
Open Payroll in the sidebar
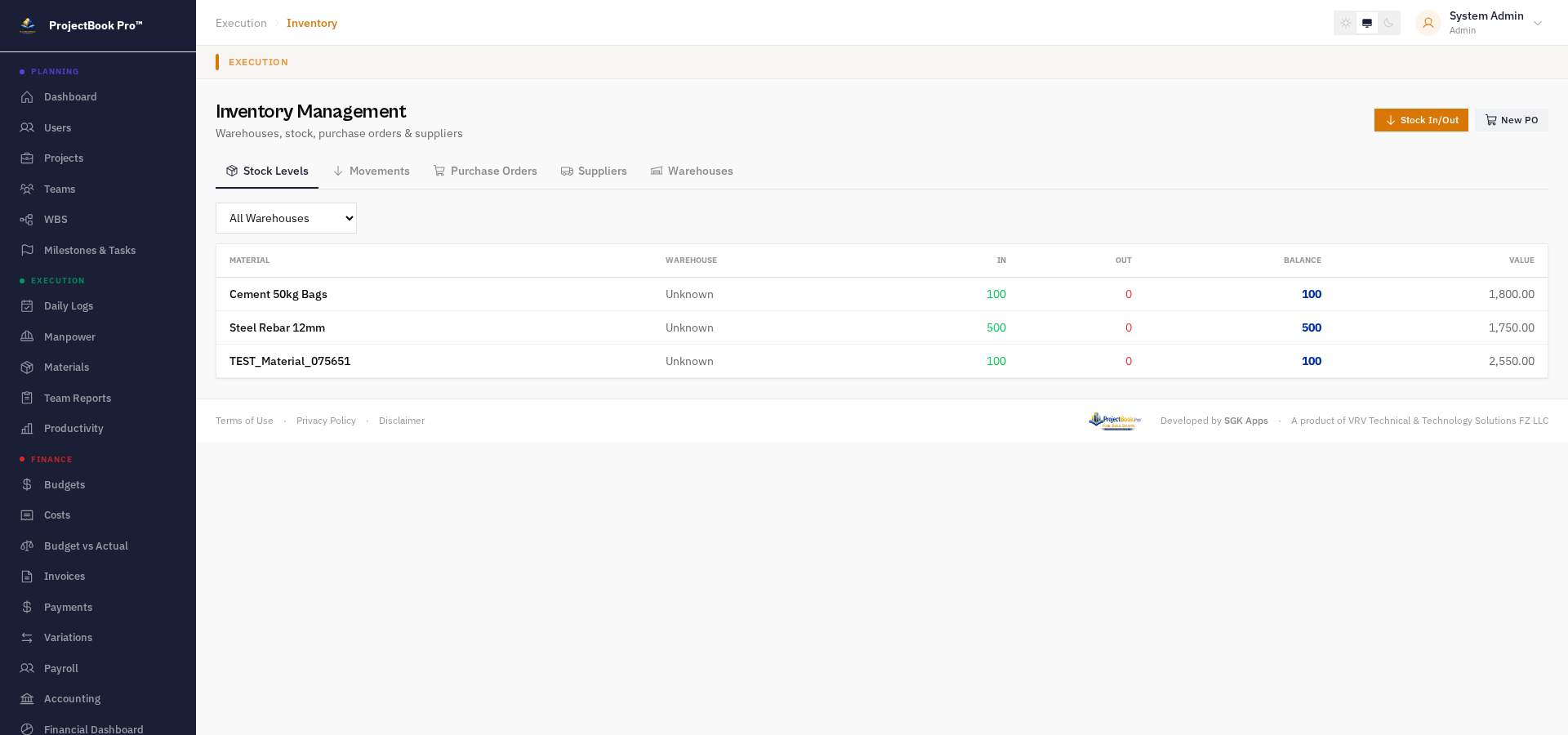[61, 669]
